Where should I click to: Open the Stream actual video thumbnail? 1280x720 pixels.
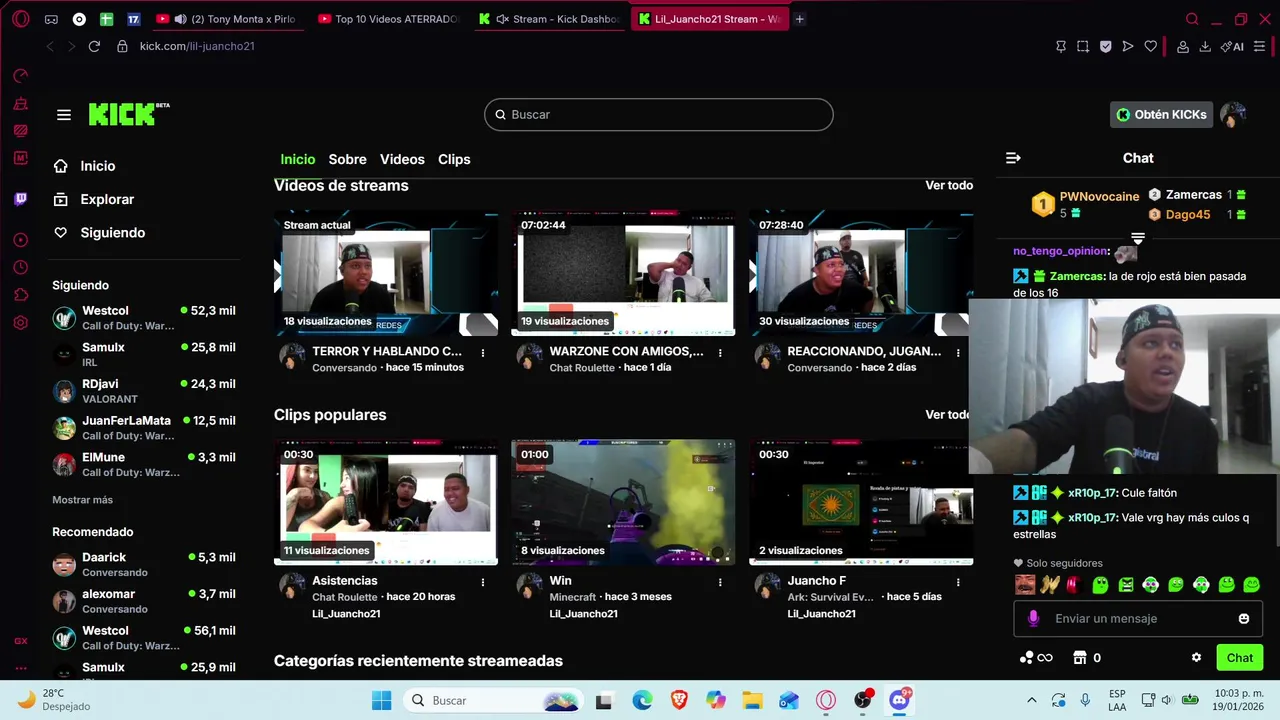[386, 273]
